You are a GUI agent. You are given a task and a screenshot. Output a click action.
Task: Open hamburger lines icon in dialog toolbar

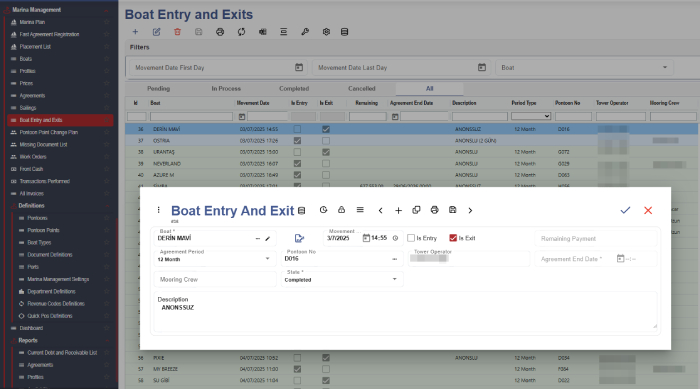coord(360,210)
